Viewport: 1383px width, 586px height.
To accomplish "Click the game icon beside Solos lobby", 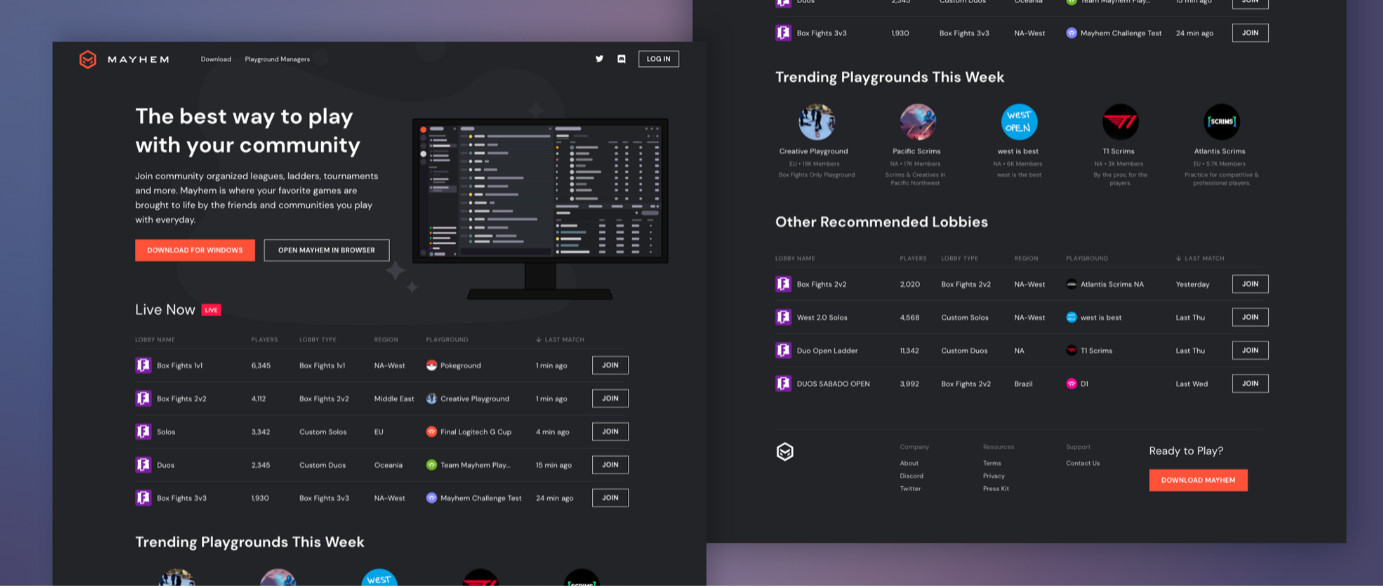I will pos(143,432).
